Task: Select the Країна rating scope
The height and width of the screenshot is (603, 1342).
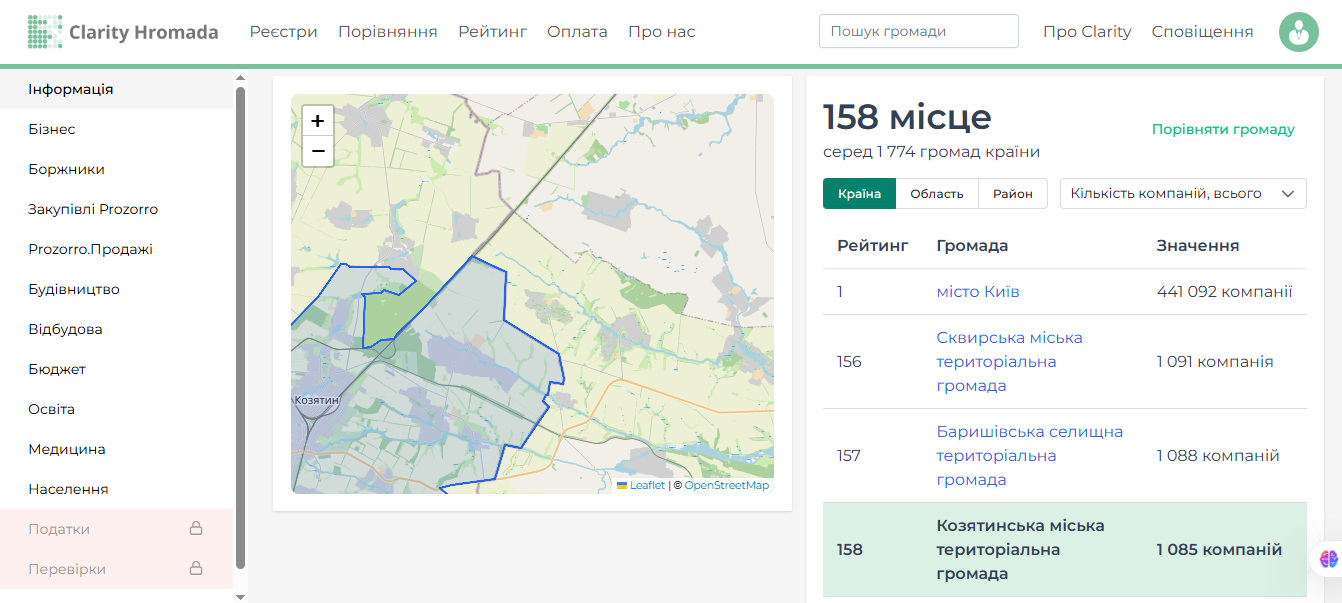Action: click(x=859, y=194)
